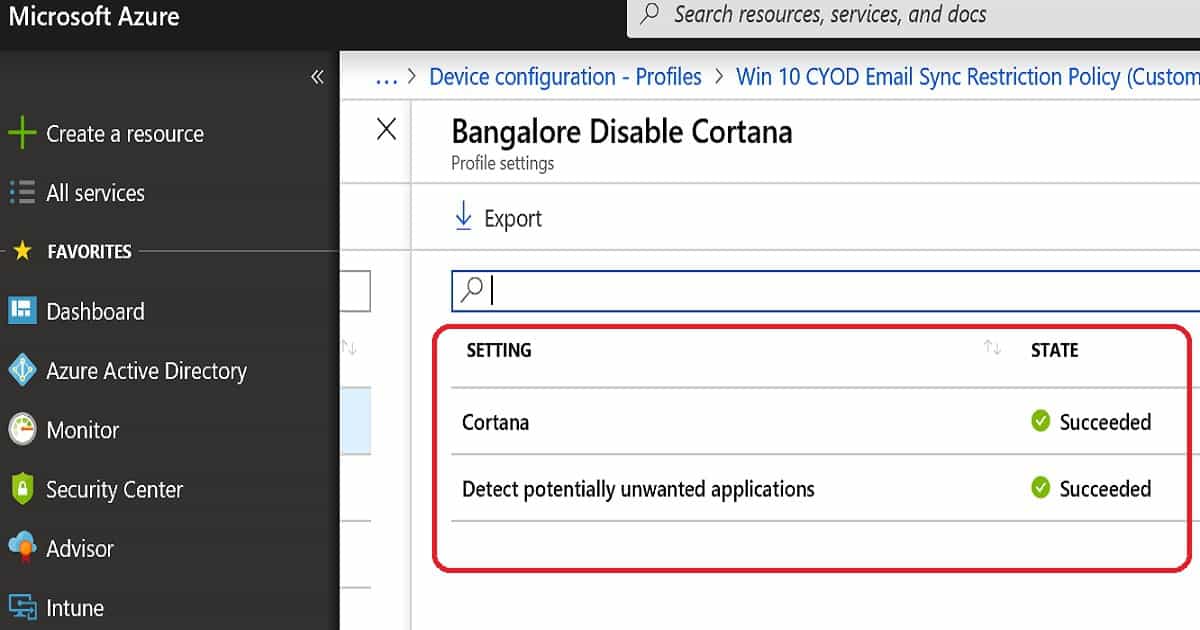This screenshot has width=1200, height=630.
Task: Click green check for Detect unwanted applications
Action: [1041, 488]
